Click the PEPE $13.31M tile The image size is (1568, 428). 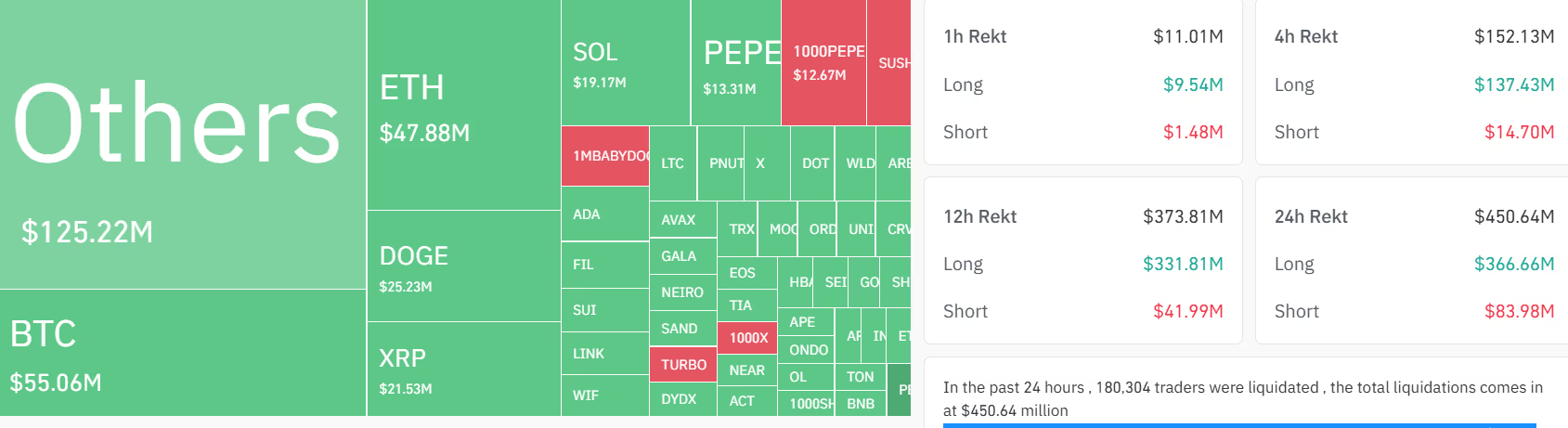click(735, 63)
